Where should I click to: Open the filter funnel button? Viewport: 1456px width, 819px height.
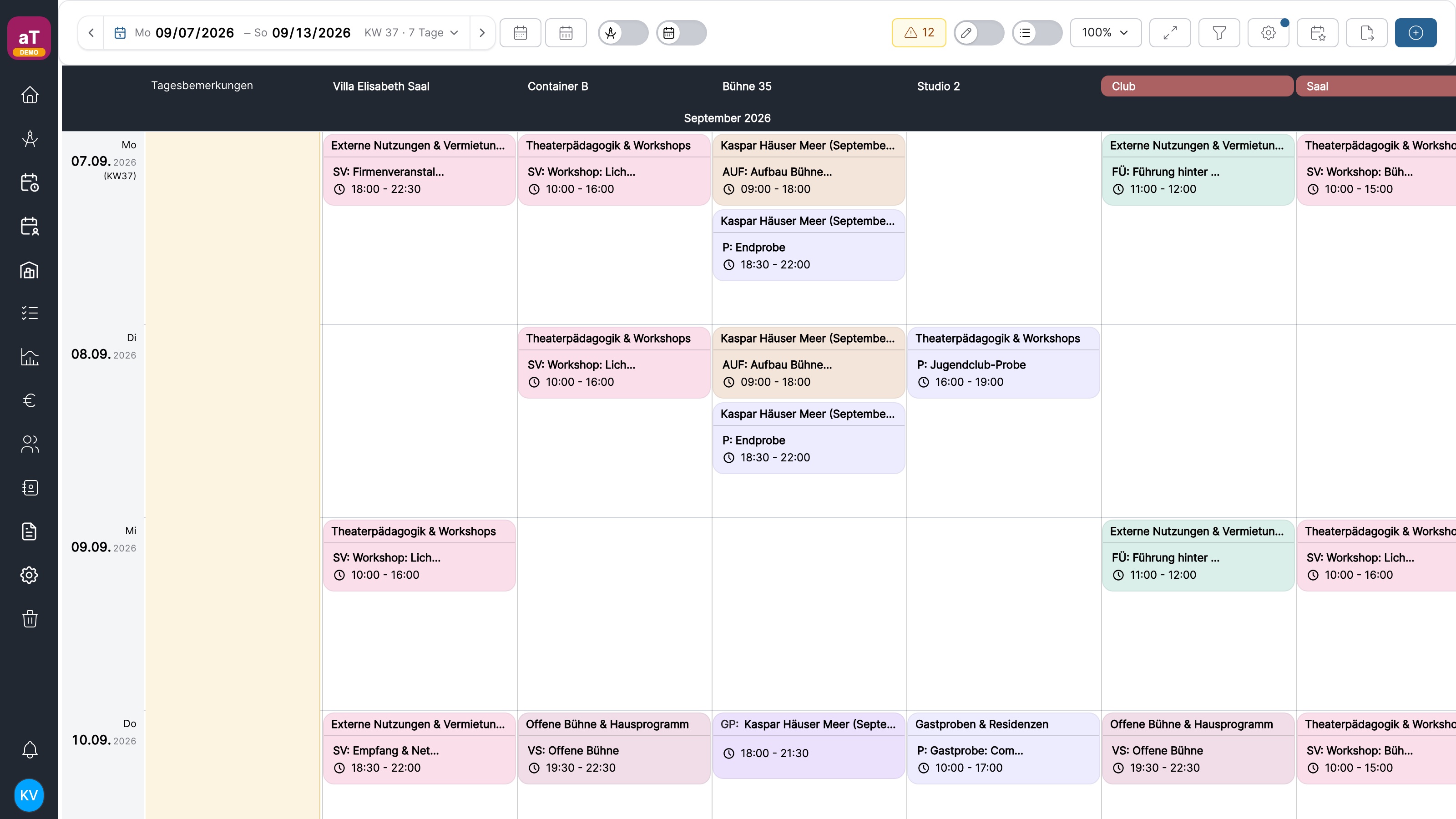1219,33
